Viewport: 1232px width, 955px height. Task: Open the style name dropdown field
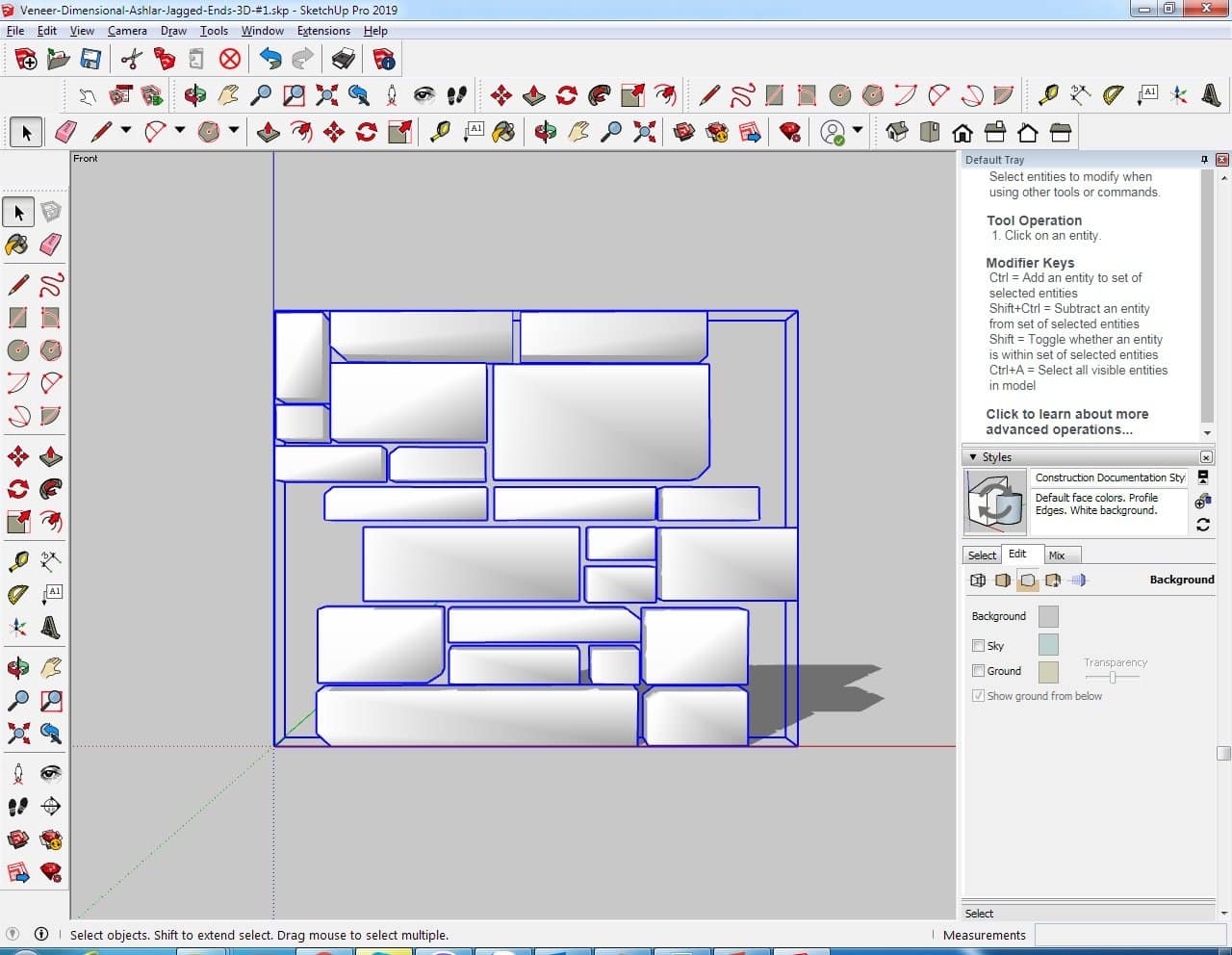click(x=1109, y=477)
